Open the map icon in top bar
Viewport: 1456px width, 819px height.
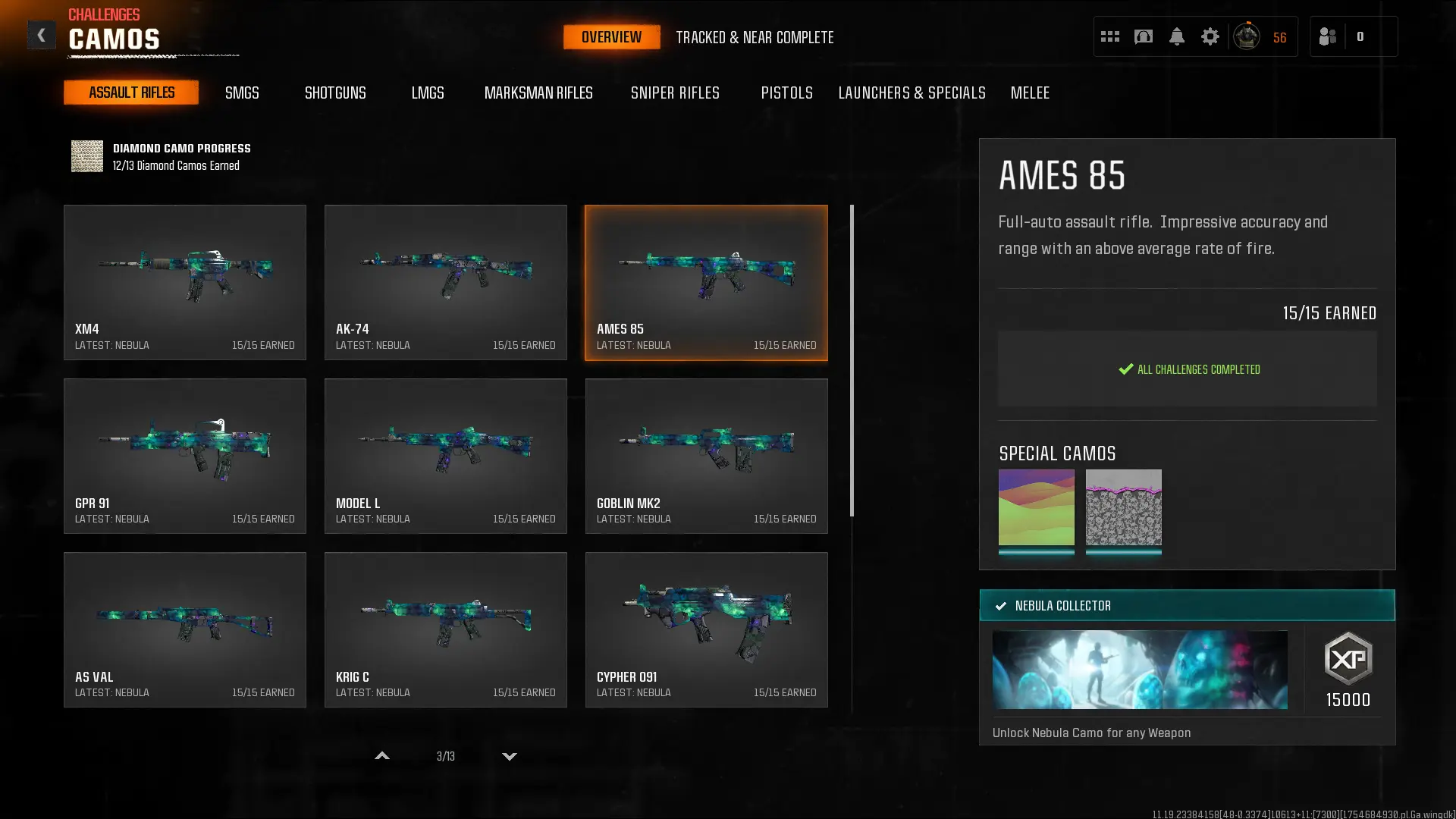[x=1143, y=36]
